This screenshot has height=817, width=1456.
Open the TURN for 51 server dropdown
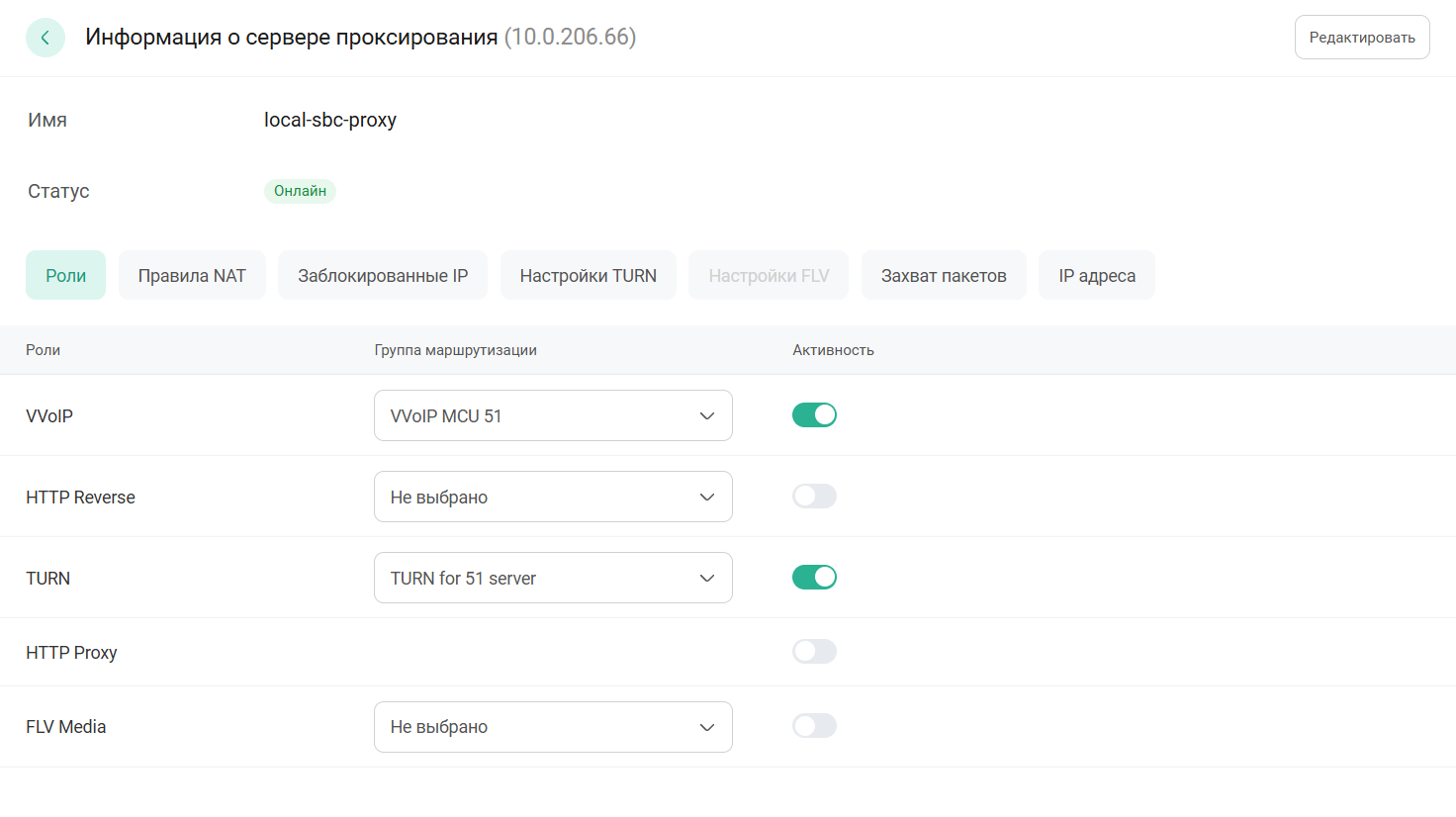tap(553, 578)
